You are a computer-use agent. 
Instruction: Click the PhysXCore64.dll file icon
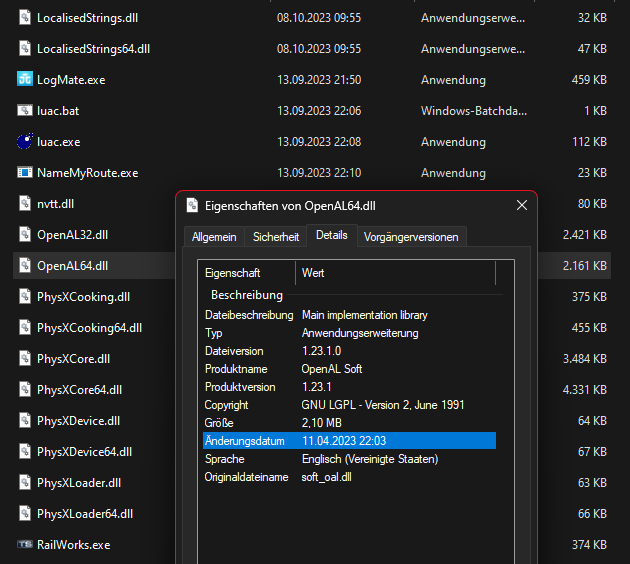pyautogui.click(x=25, y=390)
